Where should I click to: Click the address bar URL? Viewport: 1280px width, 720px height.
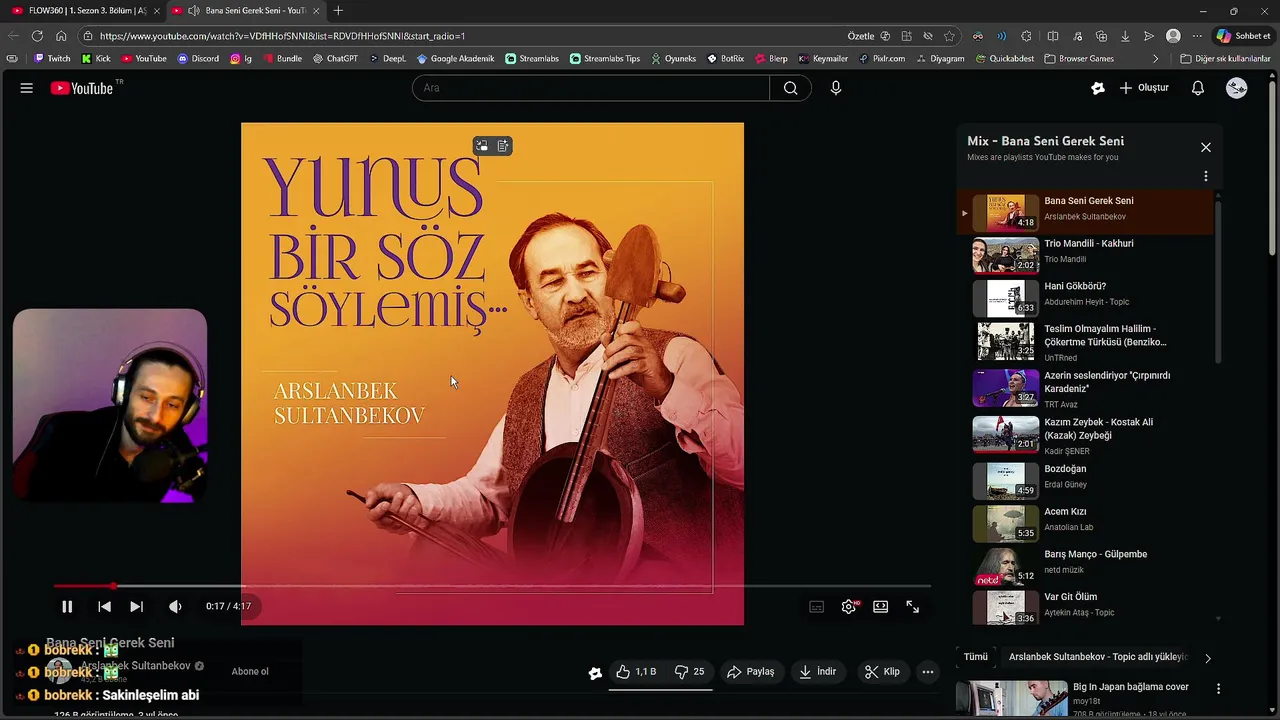click(282, 36)
